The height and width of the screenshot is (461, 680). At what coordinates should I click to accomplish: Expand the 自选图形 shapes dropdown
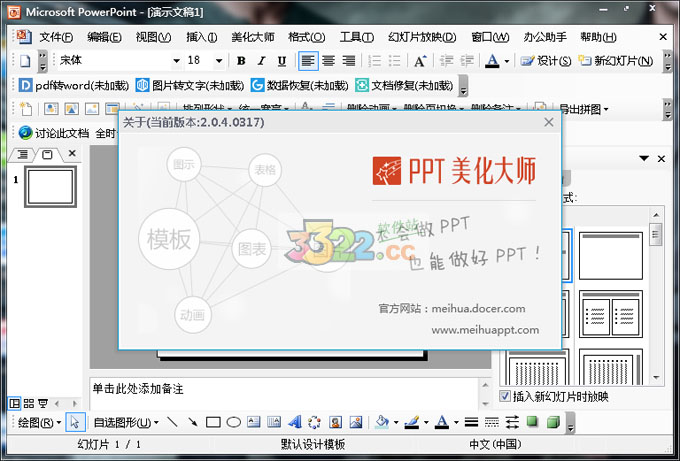126,423
